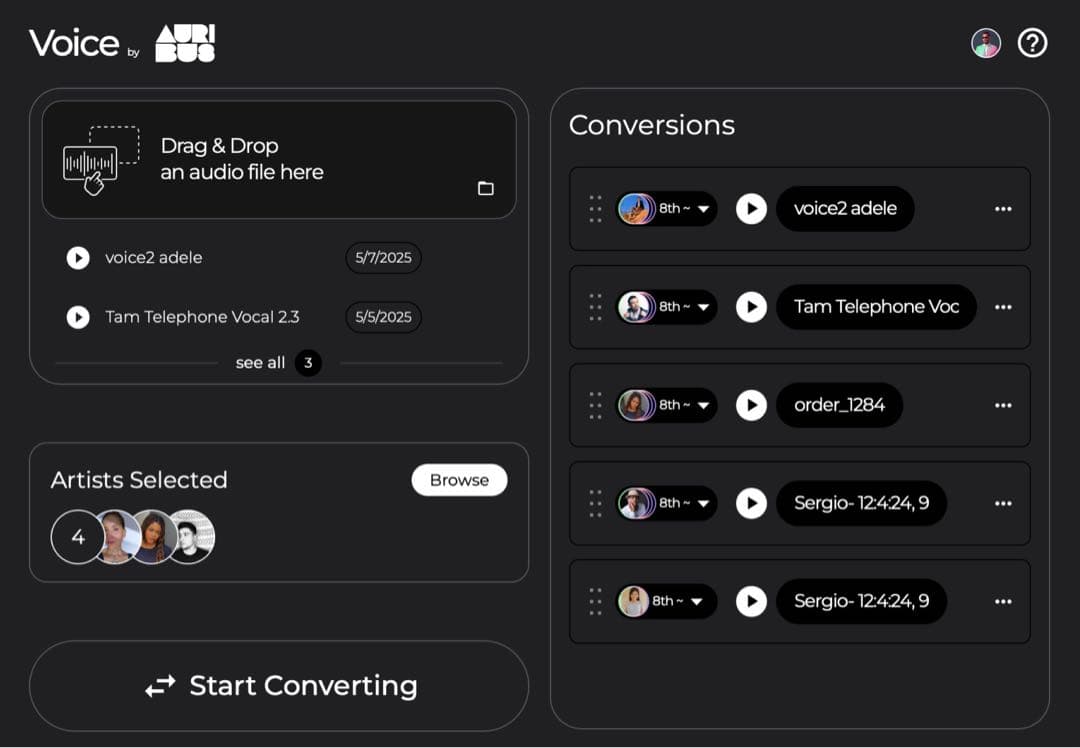Viewport: 1080px width, 748px height.
Task: Open more options for order_1284 conversion
Action: pyautogui.click(x=1003, y=405)
